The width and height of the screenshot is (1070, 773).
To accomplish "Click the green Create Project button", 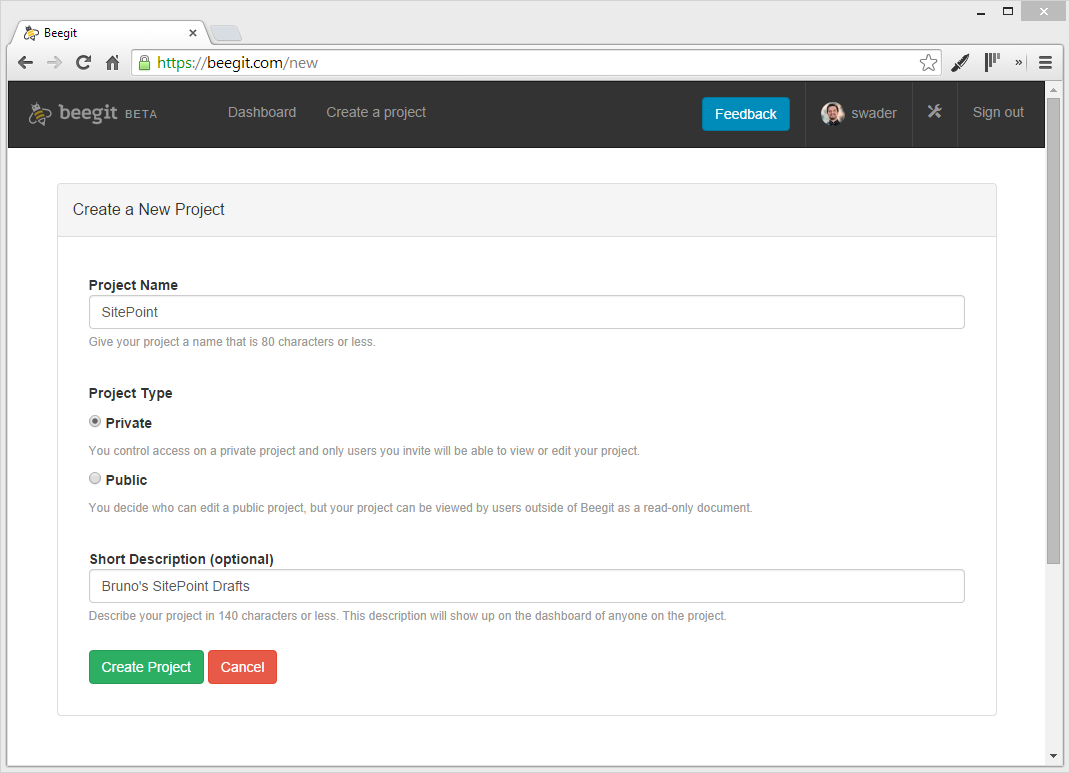I will [146, 667].
